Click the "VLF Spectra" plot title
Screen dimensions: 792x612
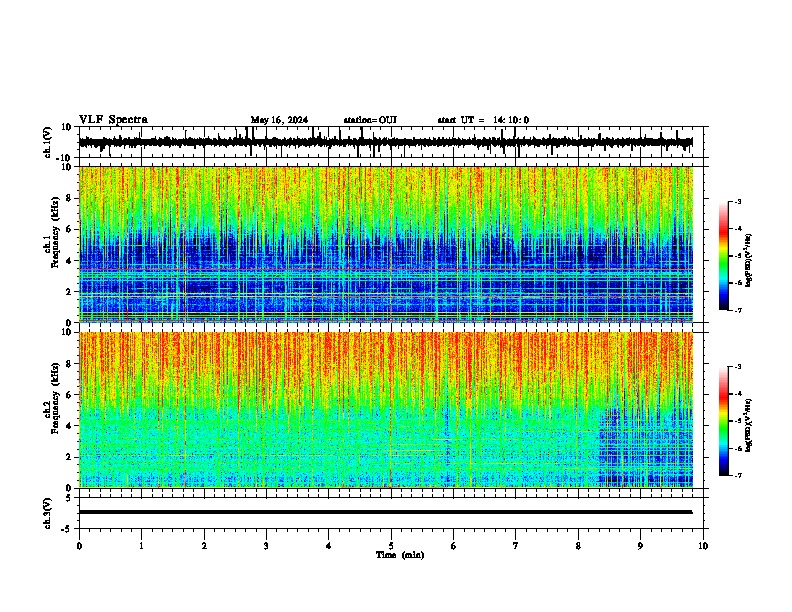point(113,120)
